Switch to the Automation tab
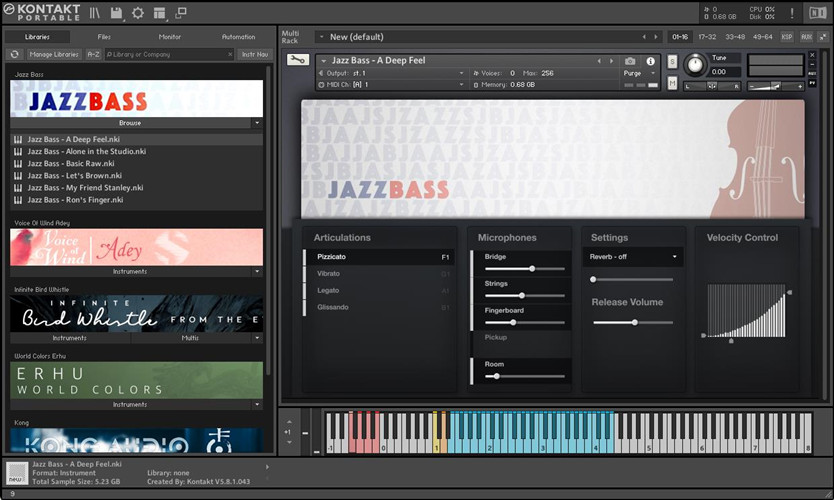The image size is (834, 500). coord(238,37)
